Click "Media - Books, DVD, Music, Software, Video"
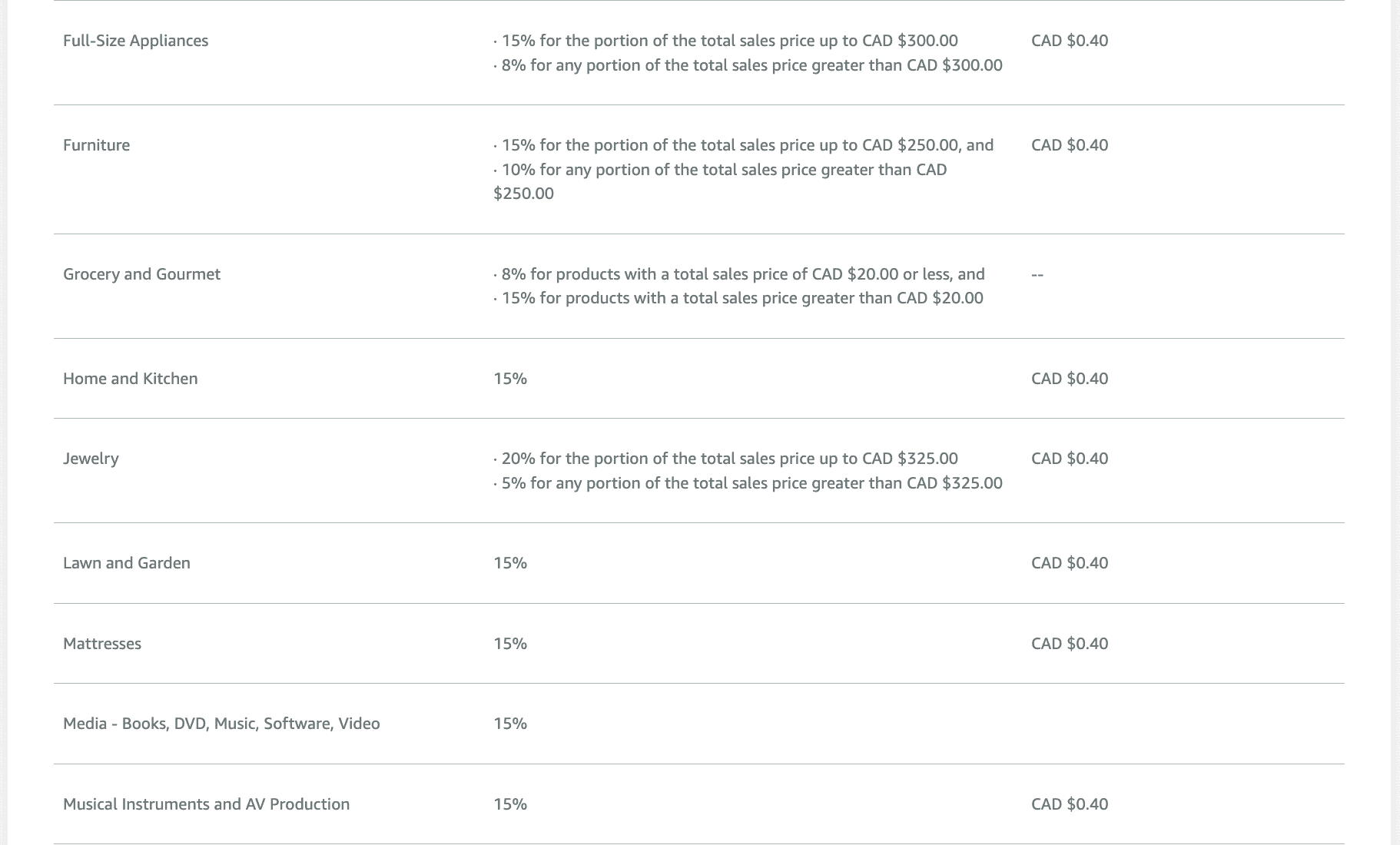 tap(221, 724)
